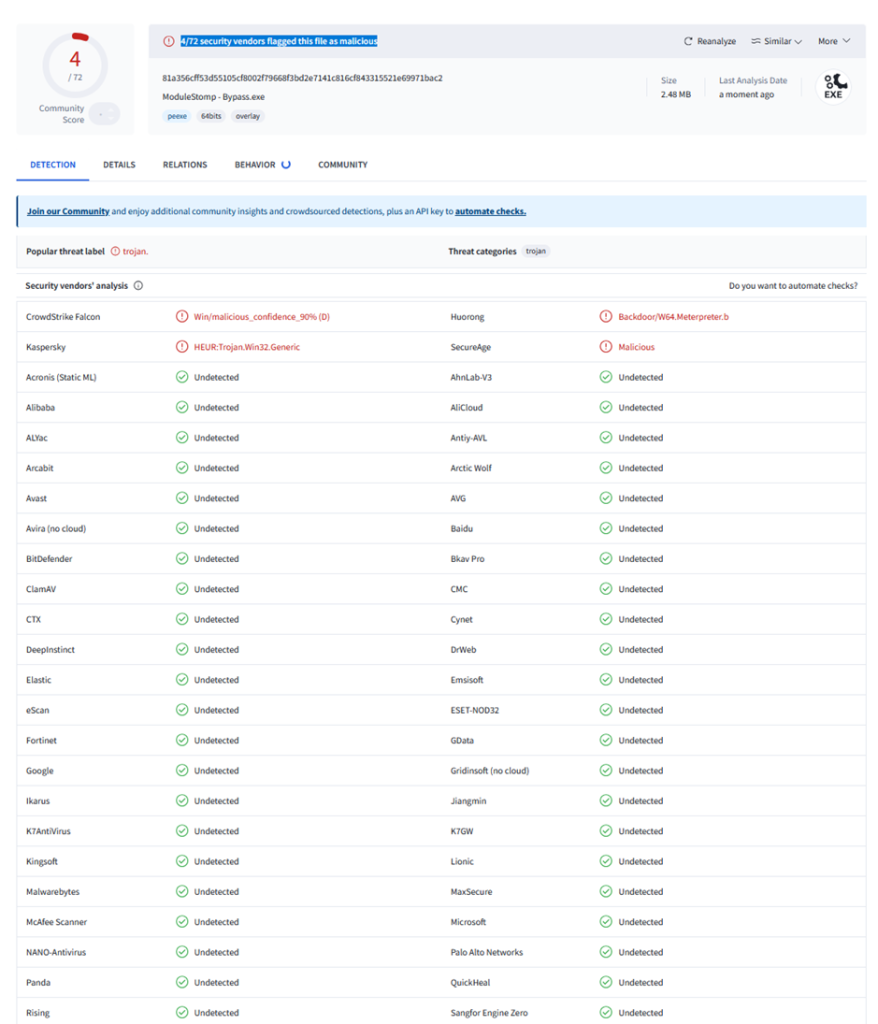Click the trojan tag under Threat categories
The image size is (878, 1024).
coord(536,251)
